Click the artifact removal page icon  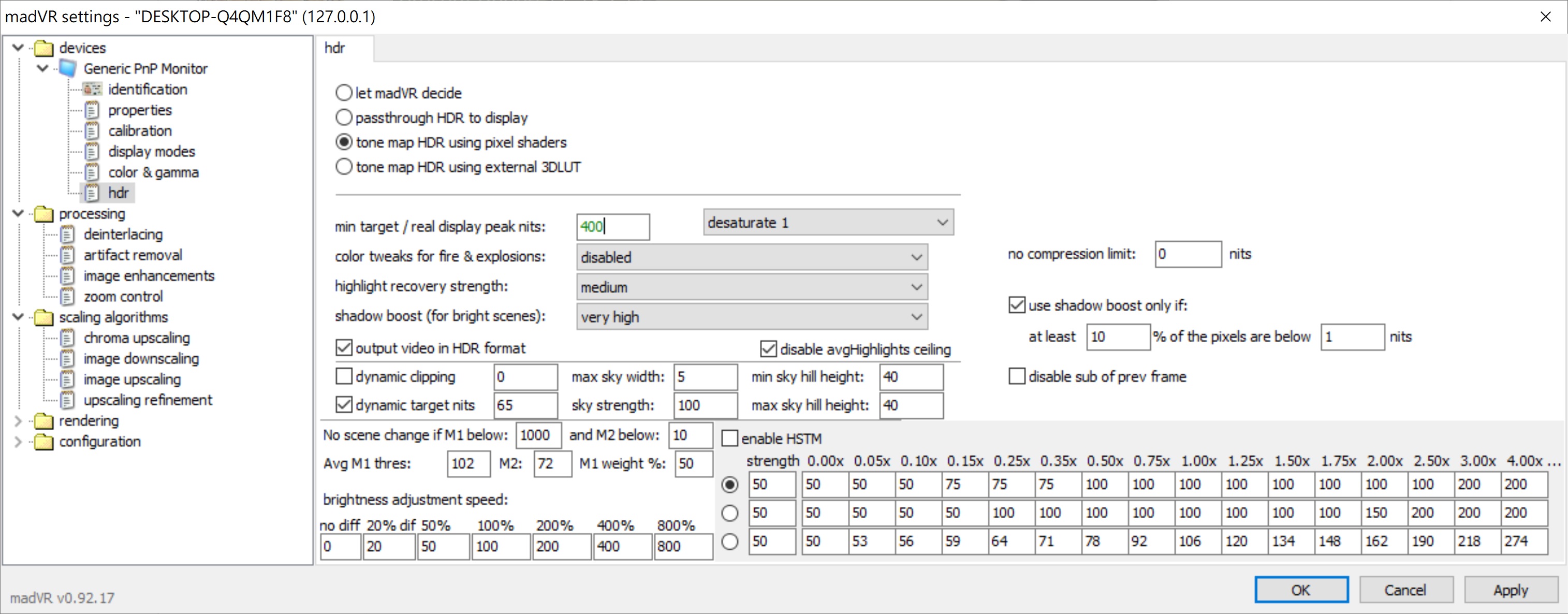point(68,255)
